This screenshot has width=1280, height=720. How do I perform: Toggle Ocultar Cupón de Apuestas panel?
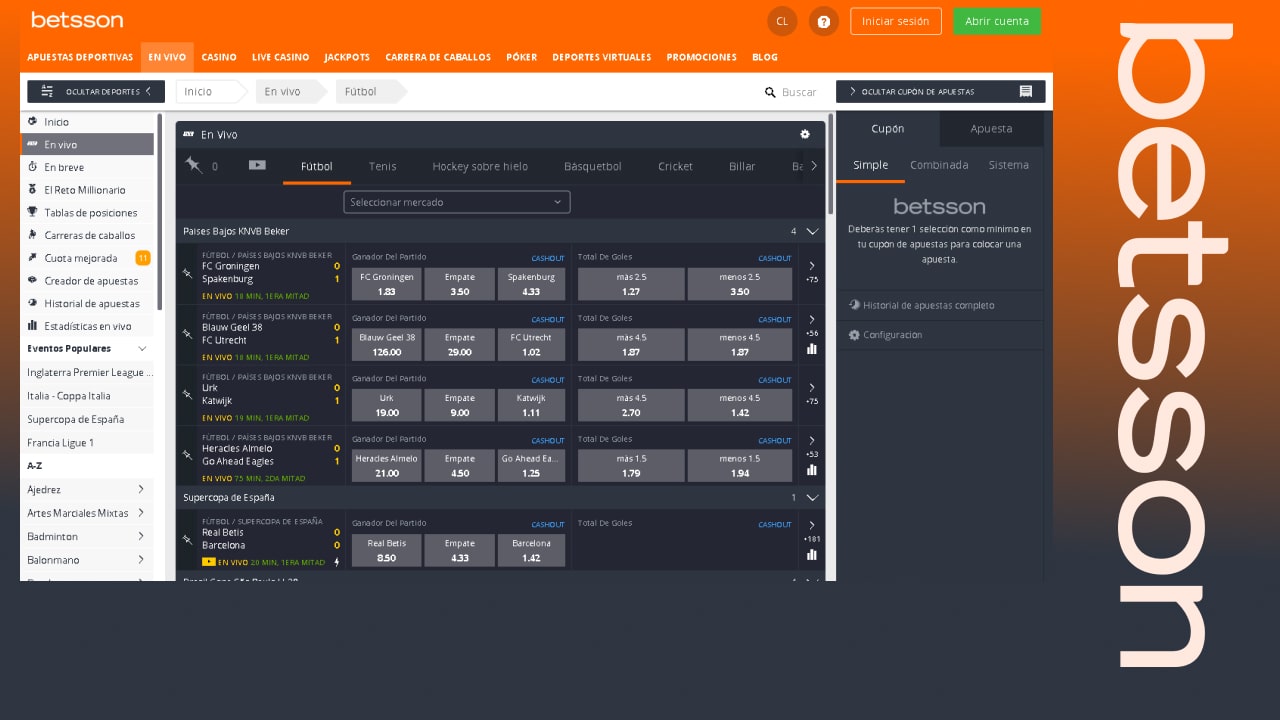941,91
